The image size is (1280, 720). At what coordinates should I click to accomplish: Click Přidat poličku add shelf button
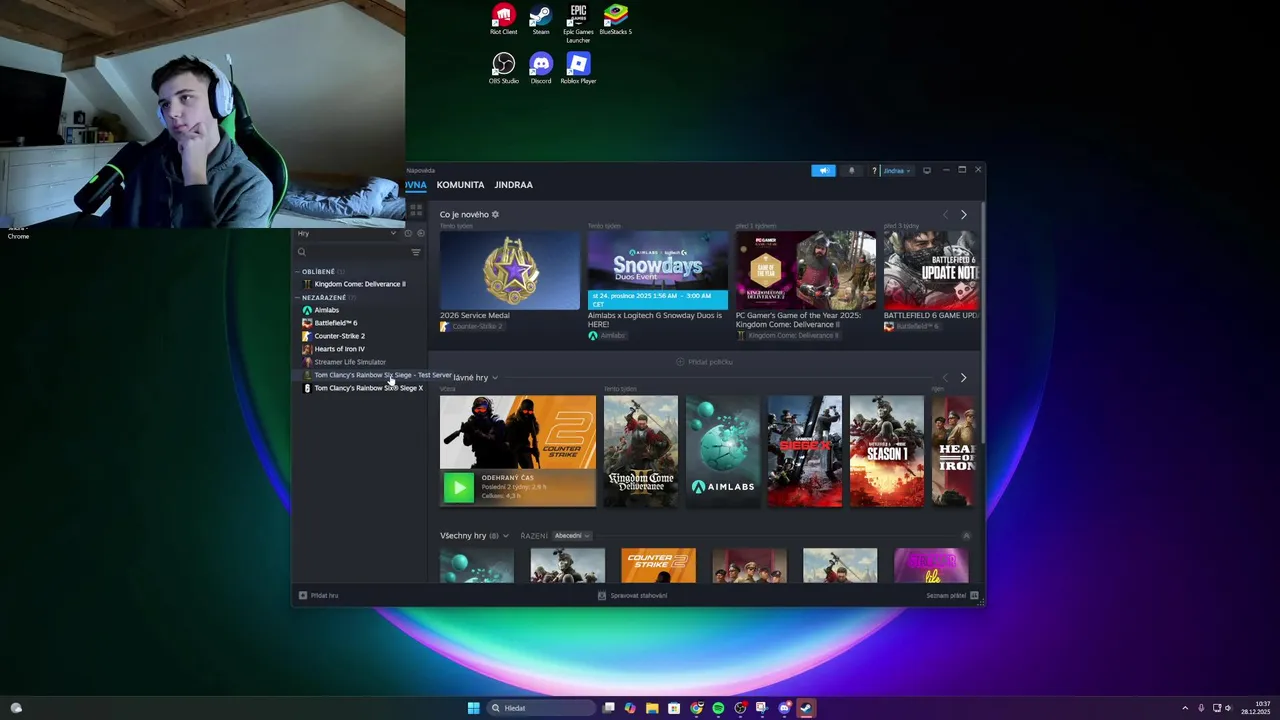pyautogui.click(x=704, y=362)
